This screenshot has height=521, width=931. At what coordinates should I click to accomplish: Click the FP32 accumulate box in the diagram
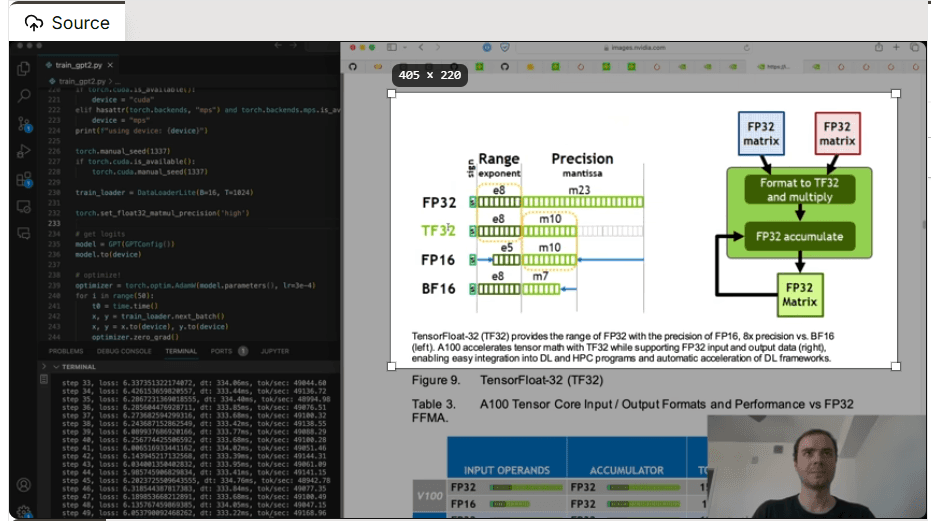tap(799, 236)
